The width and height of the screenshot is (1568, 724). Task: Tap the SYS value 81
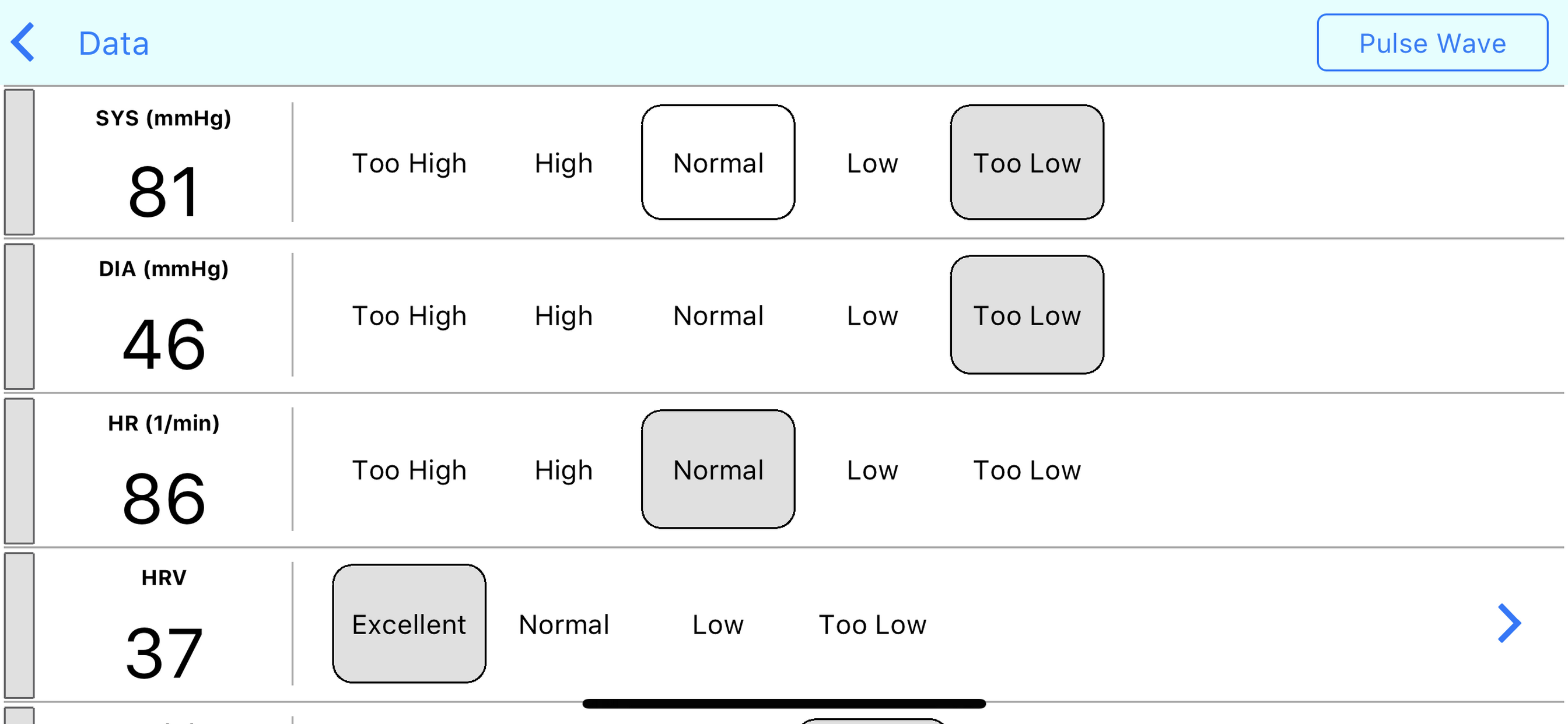(x=164, y=192)
